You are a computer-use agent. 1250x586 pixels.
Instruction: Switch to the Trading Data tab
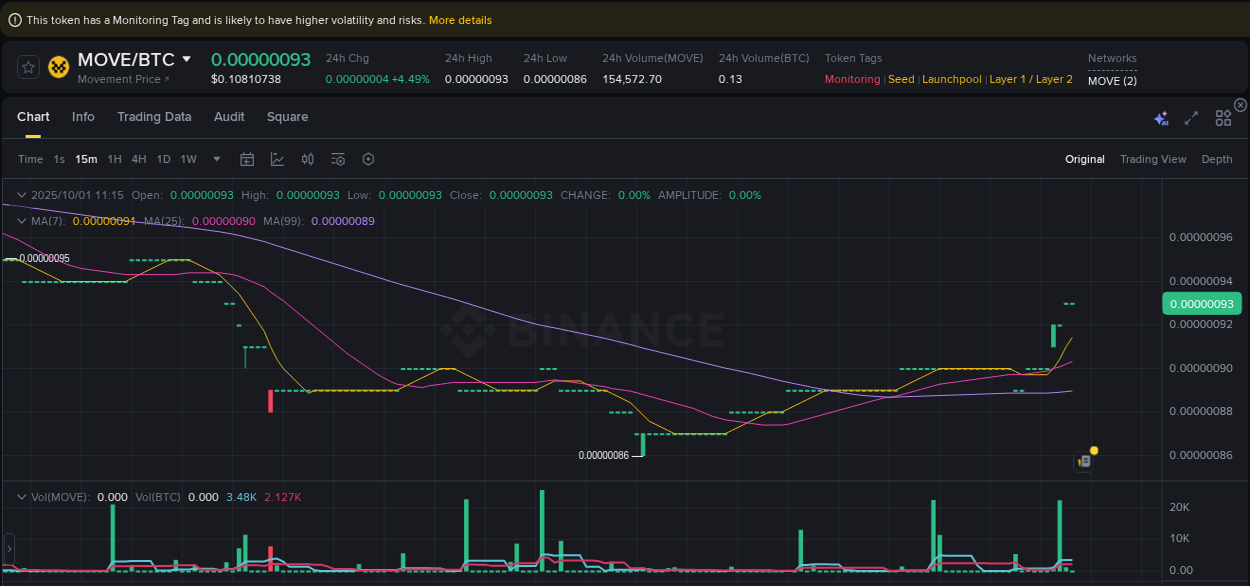click(x=154, y=117)
